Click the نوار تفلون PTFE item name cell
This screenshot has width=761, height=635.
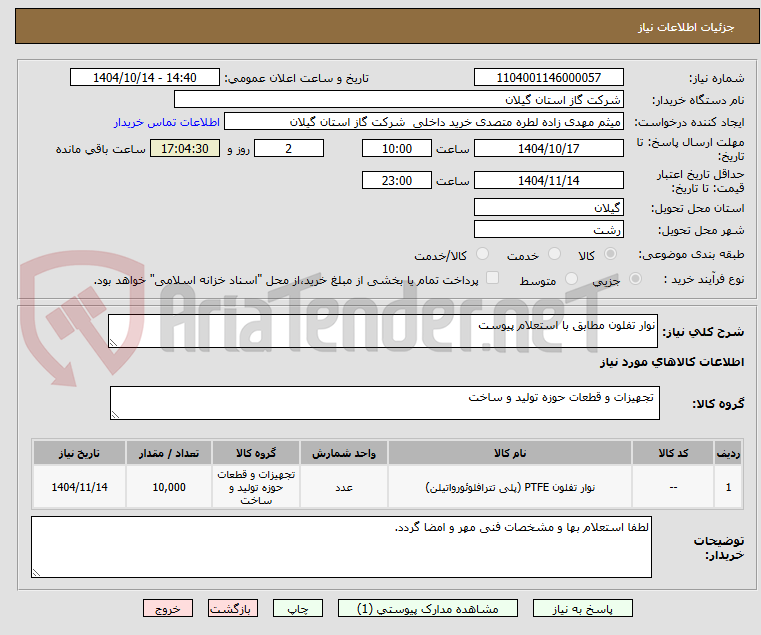pos(510,487)
